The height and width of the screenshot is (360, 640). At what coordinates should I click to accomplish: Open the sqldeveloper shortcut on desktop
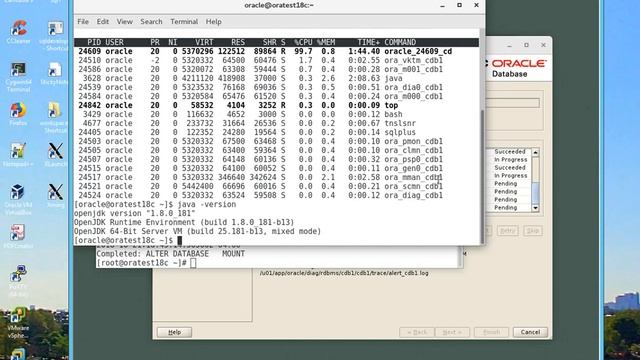pos(55,36)
